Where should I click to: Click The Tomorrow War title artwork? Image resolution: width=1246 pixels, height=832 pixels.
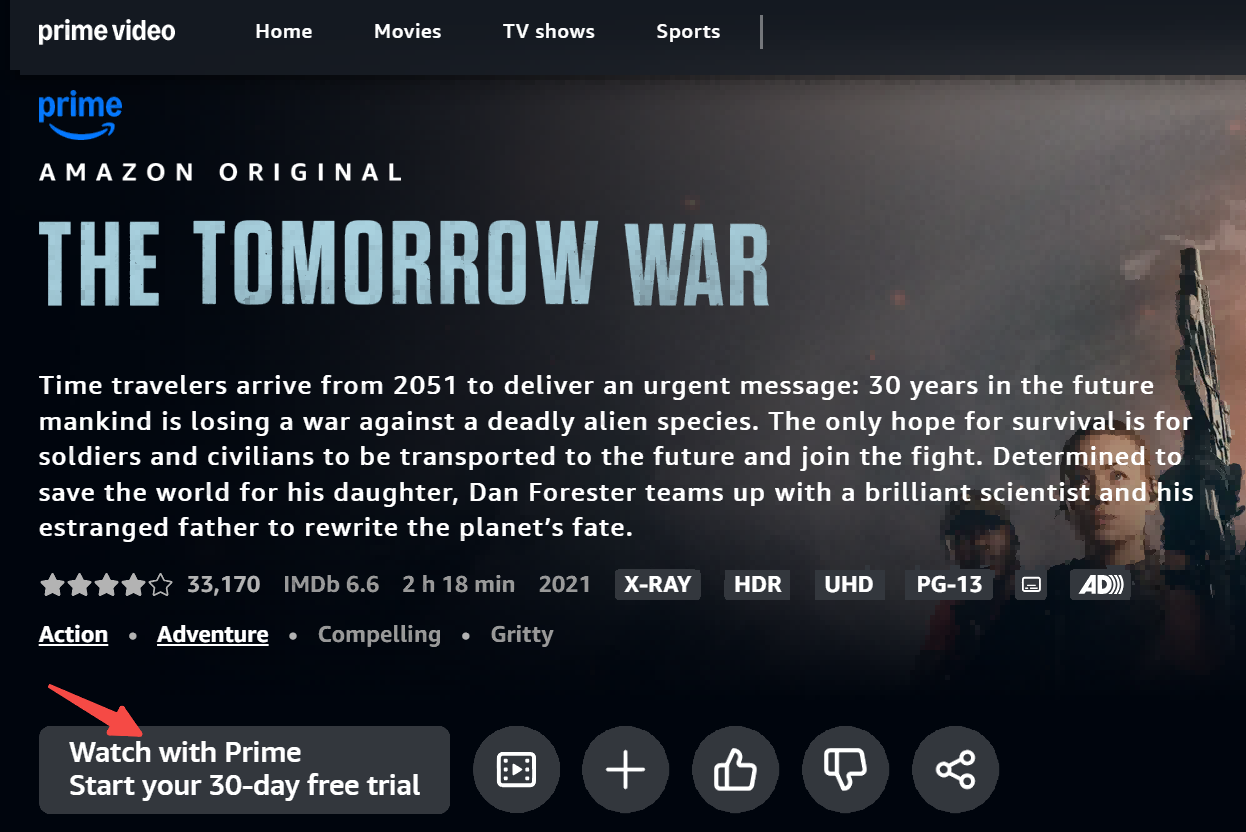(404, 265)
